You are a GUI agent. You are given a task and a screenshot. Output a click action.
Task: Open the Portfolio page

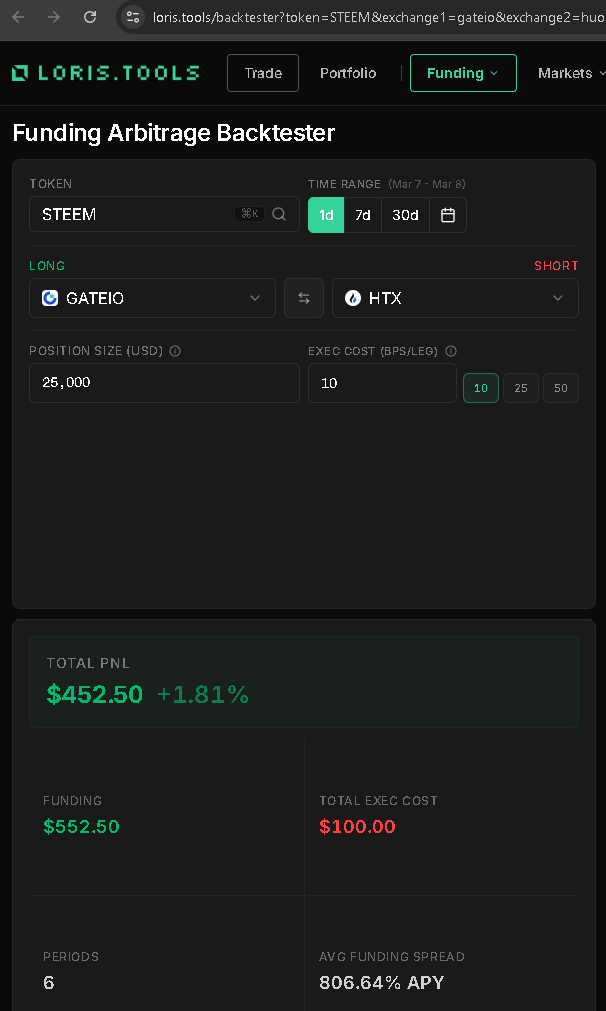(348, 73)
